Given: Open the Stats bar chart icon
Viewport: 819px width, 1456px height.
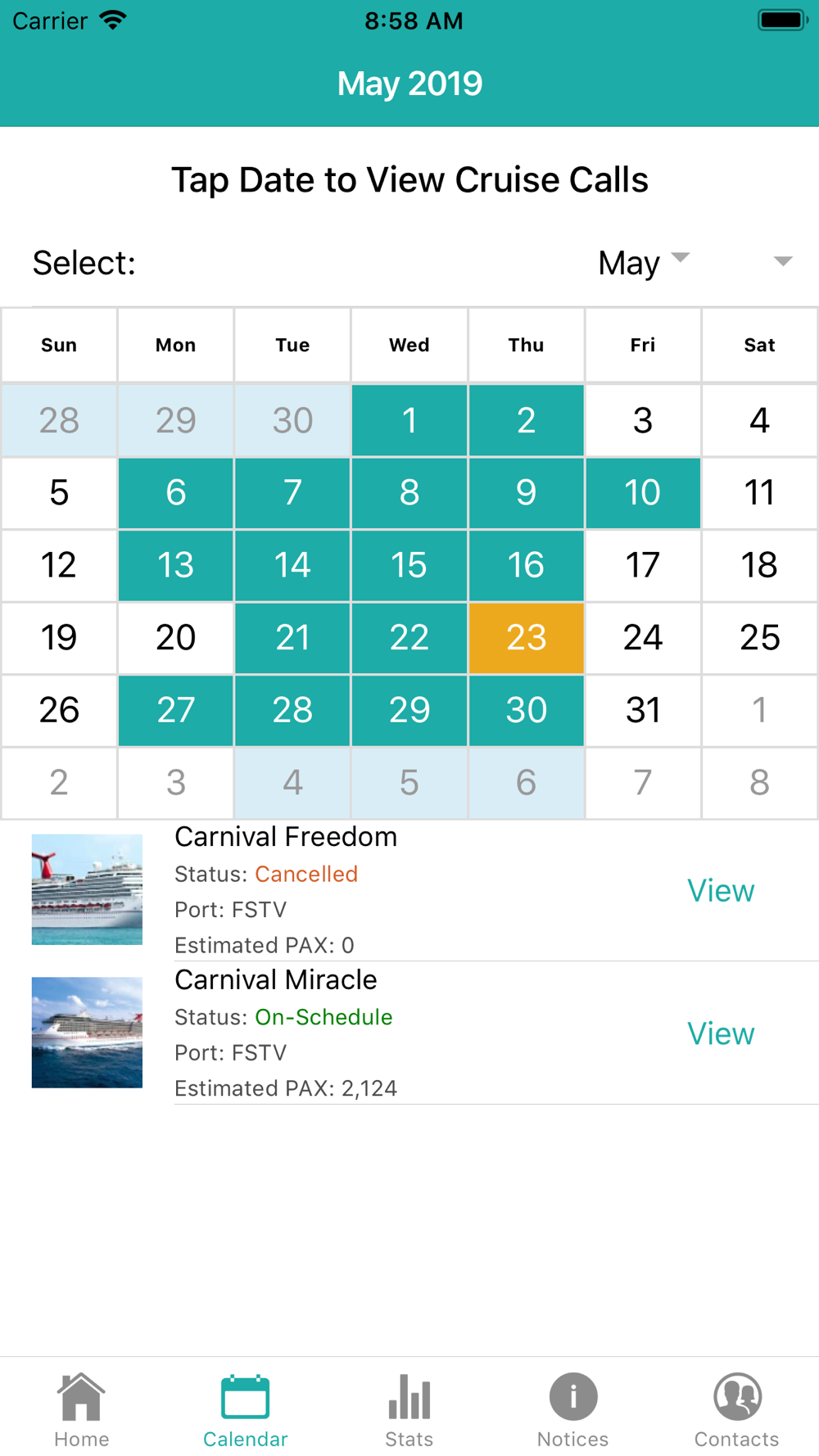Looking at the screenshot, I should [409, 1397].
